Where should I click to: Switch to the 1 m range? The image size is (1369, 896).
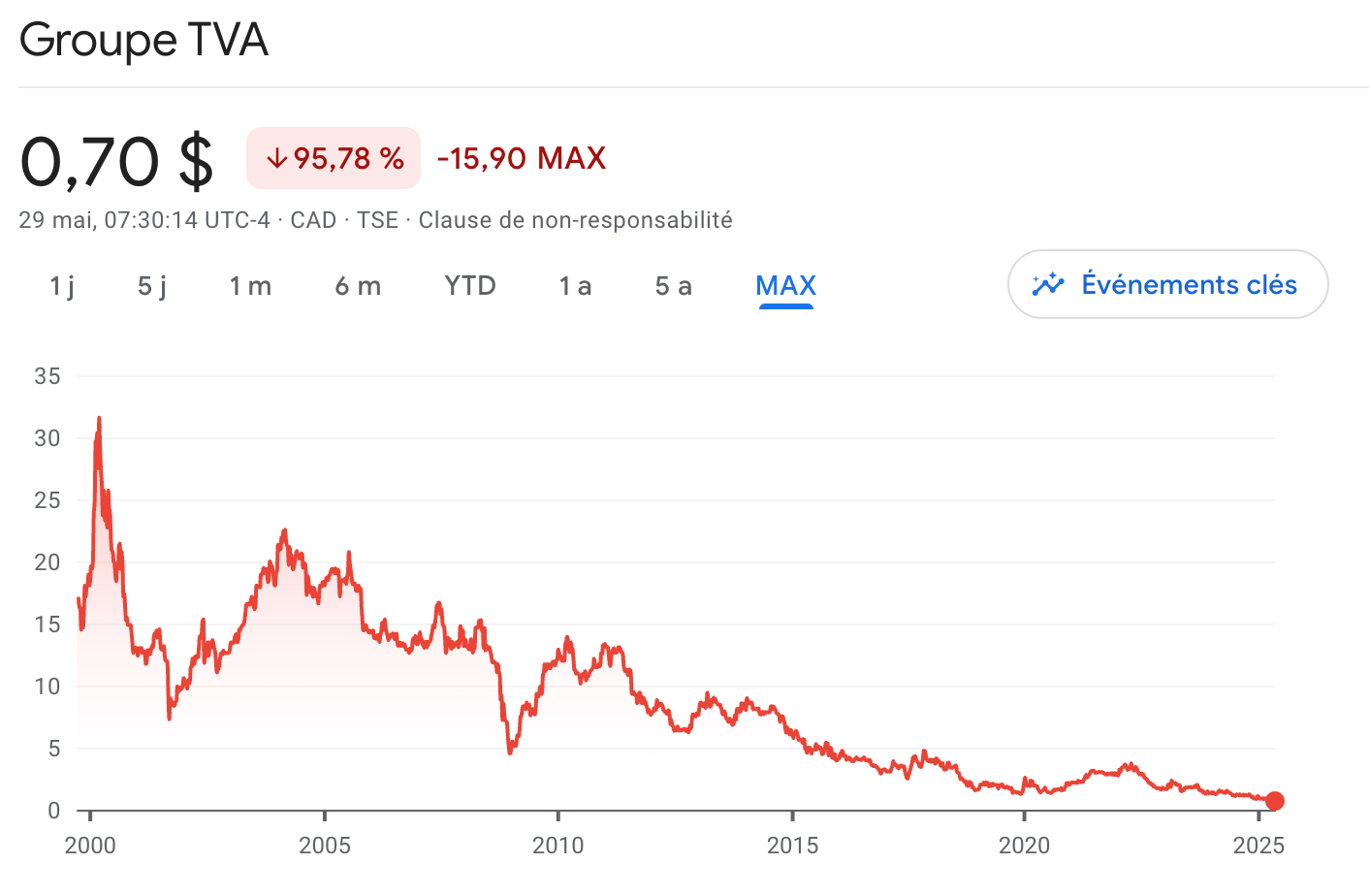pyautogui.click(x=250, y=286)
